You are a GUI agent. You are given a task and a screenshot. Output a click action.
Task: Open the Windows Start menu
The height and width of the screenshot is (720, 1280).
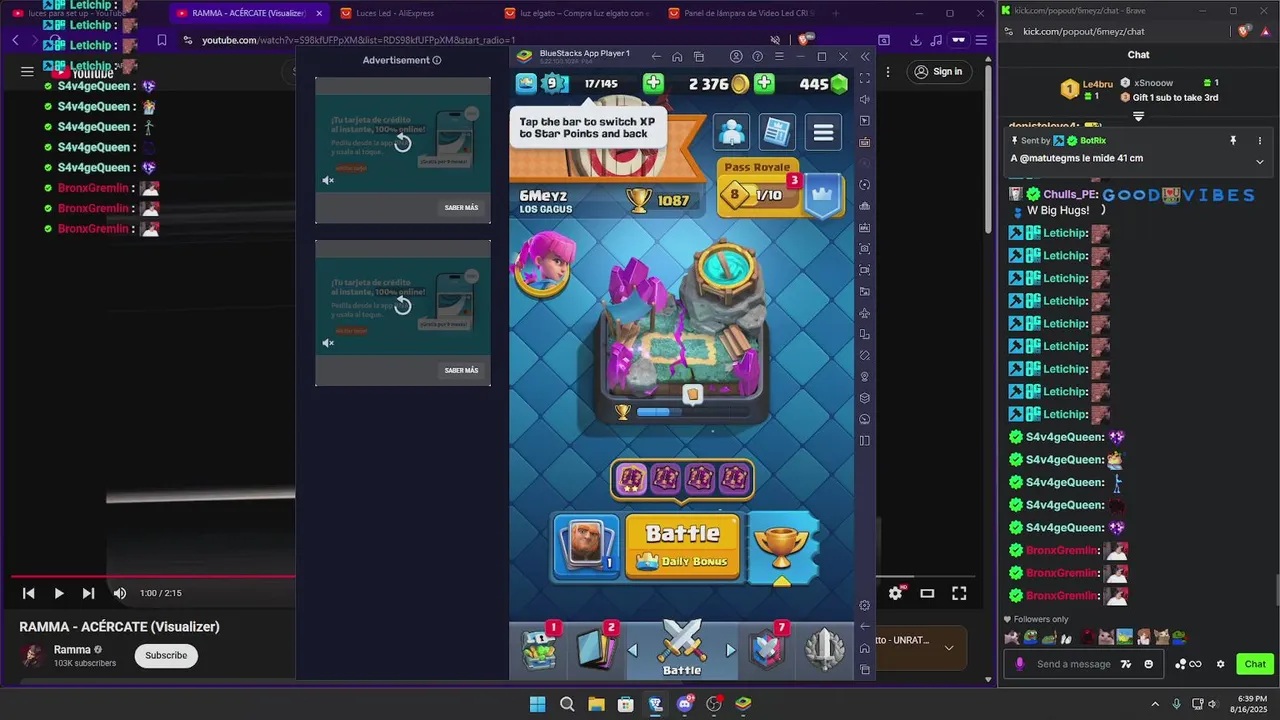pyautogui.click(x=537, y=704)
